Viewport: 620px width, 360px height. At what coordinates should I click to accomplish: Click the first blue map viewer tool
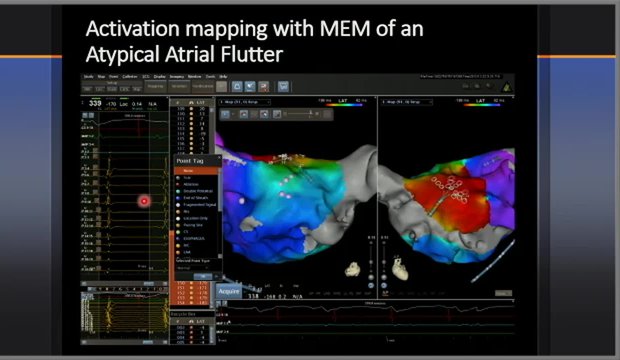(225, 114)
